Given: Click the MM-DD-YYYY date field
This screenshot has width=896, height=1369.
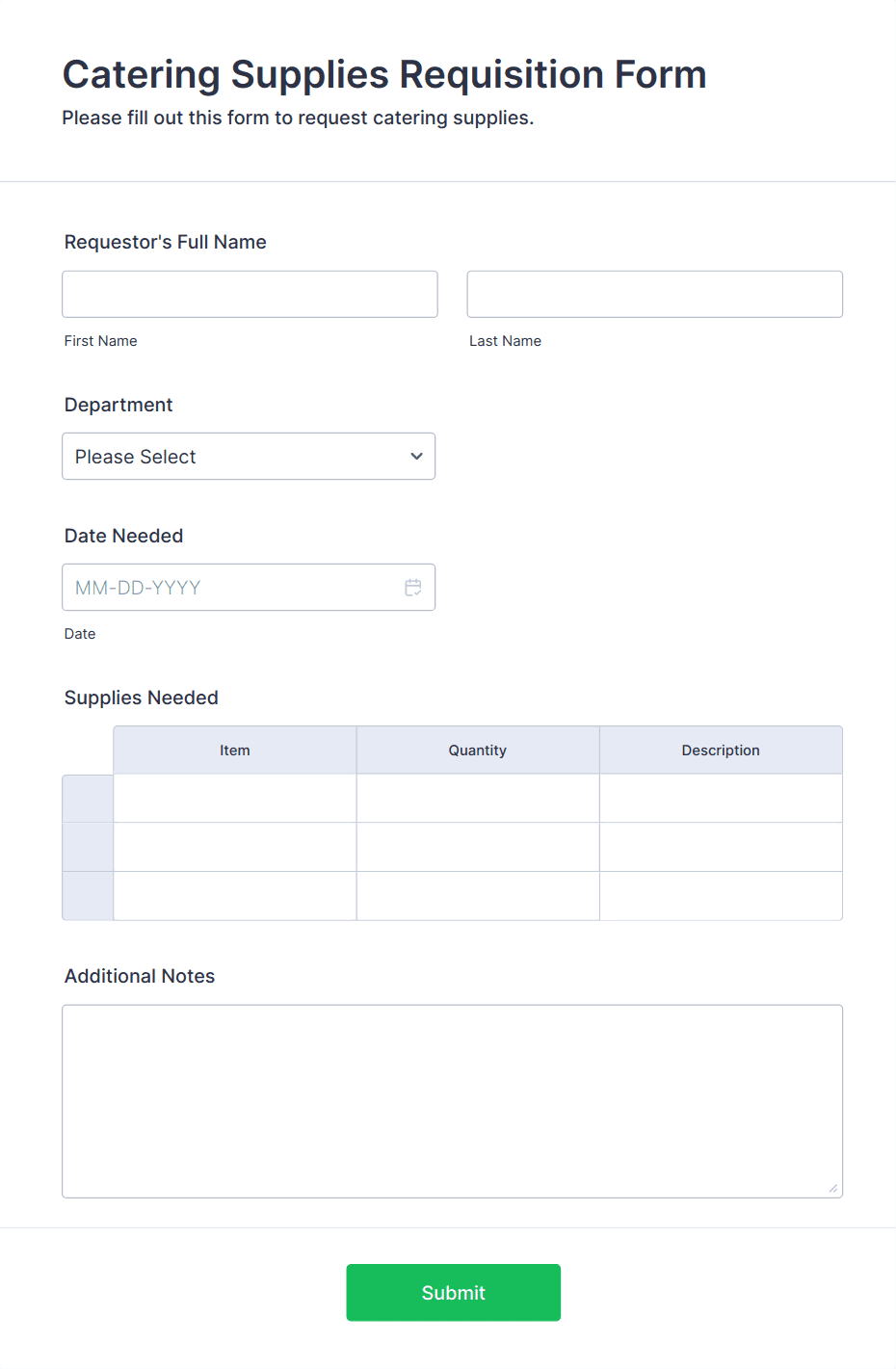Looking at the screenshot, I should click(231, 587).
